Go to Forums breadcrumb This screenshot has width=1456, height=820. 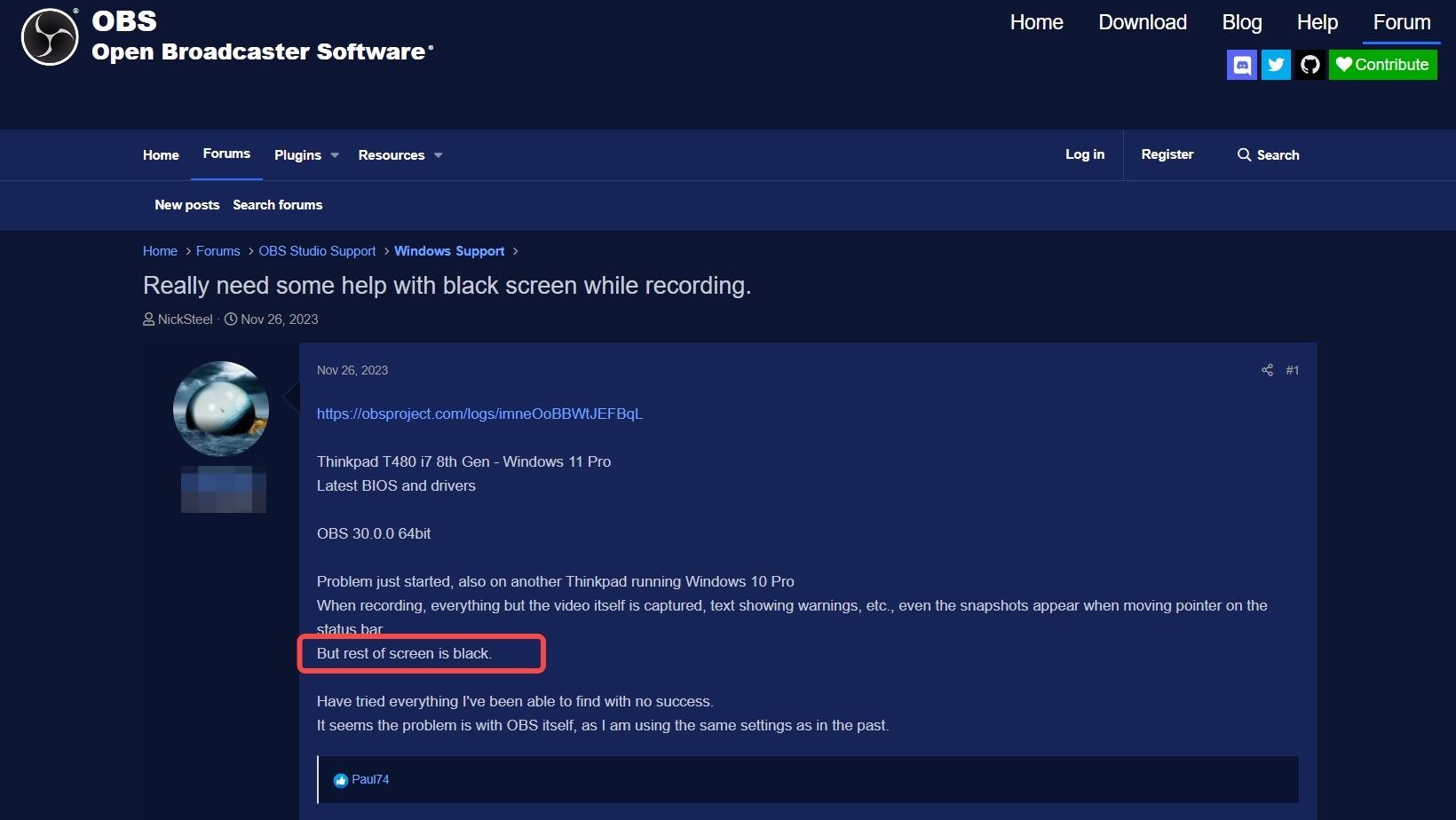[x=218, y=251]
